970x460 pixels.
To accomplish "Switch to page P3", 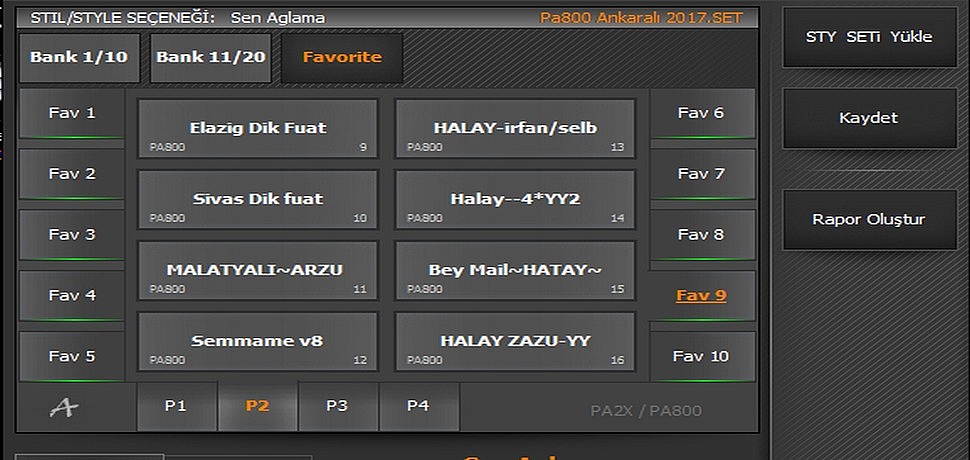I will pos(338,406).
